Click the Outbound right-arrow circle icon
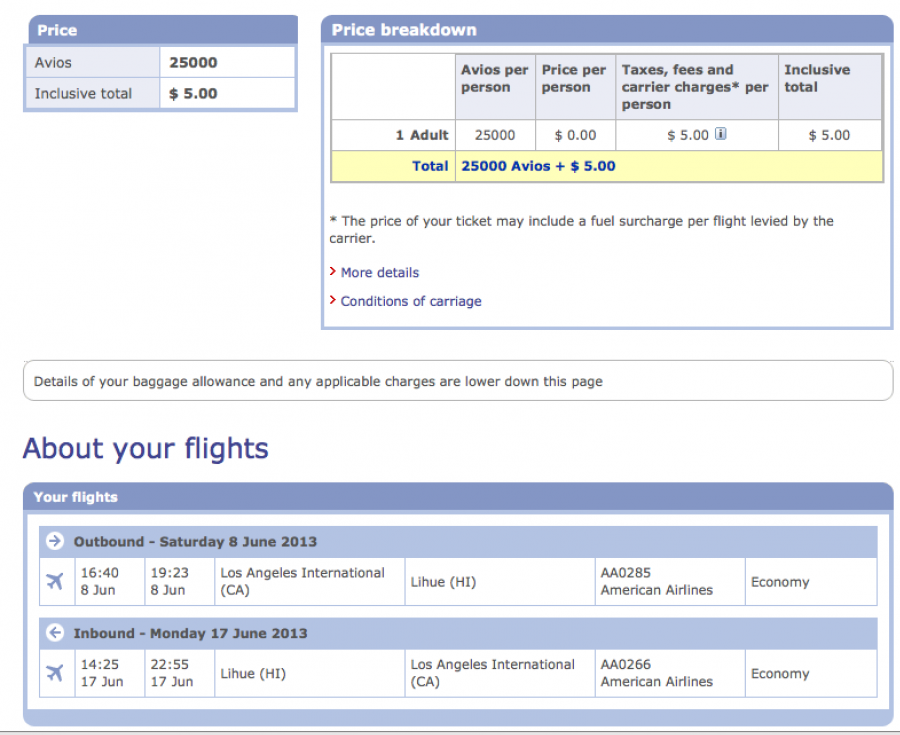The height and width of the screenshot is (735, 900). click(55, 540)
